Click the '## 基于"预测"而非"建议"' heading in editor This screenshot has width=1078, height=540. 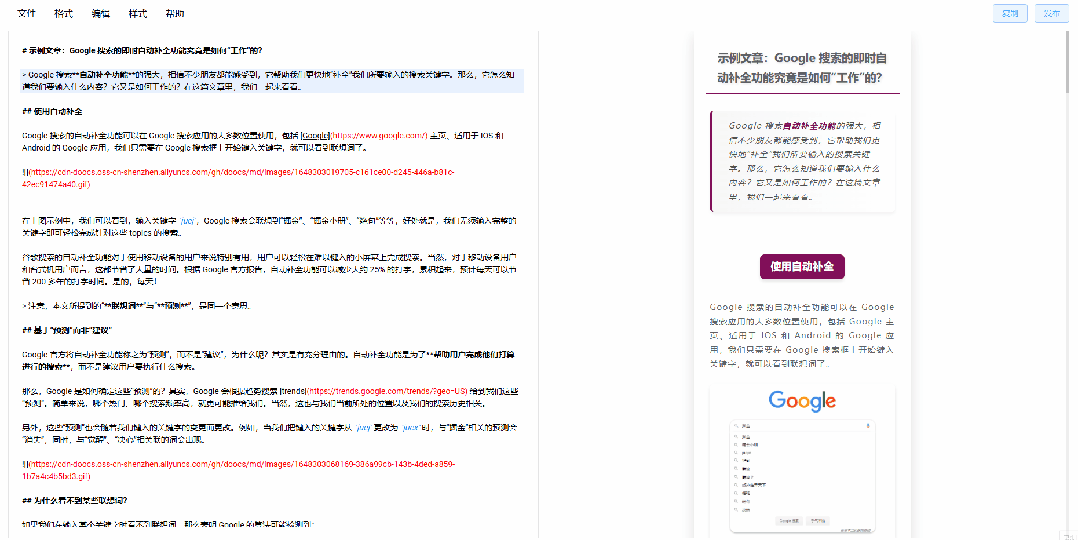pyautogui.click(x=67, y=330)
